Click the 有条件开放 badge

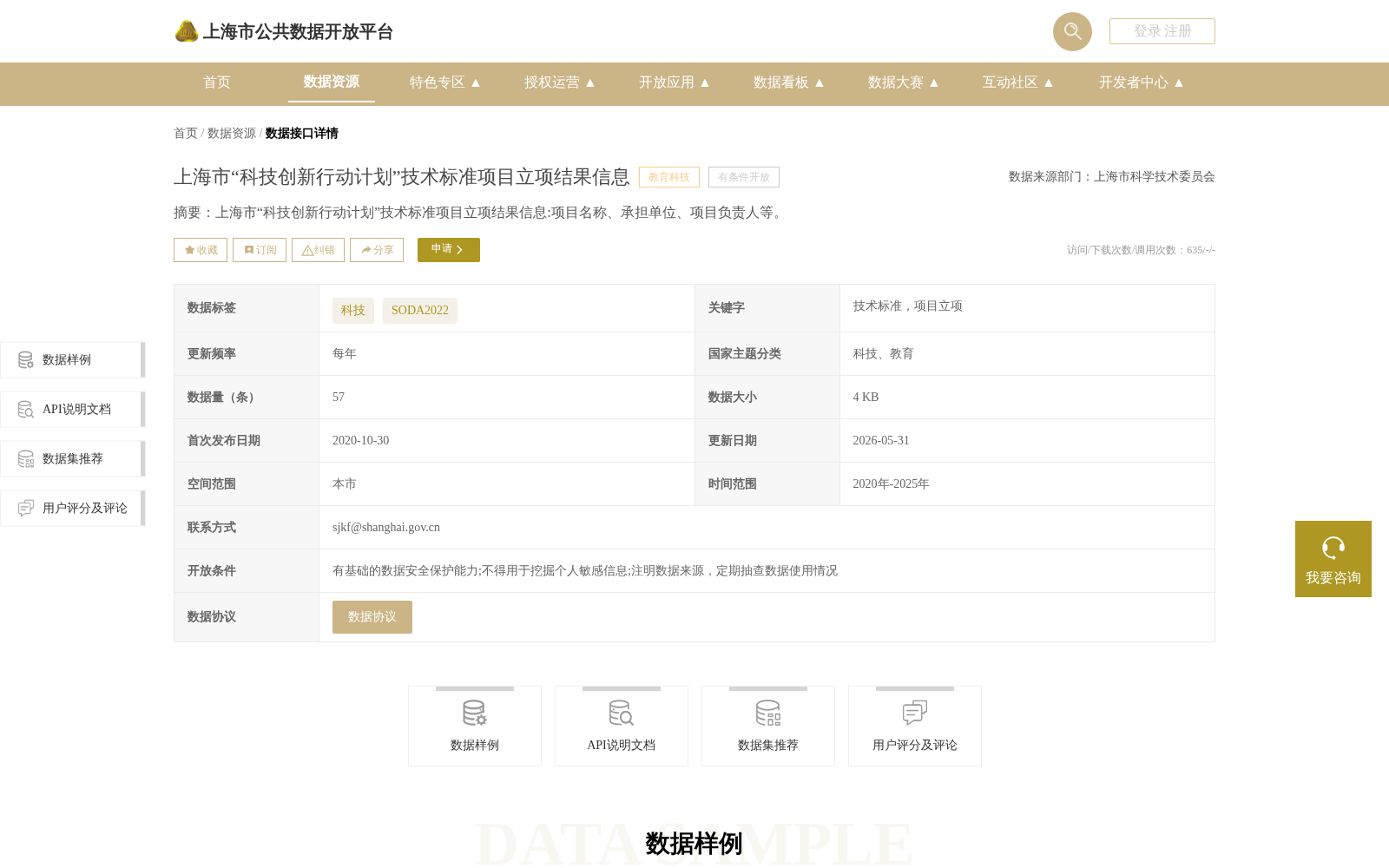coord(744,177)
